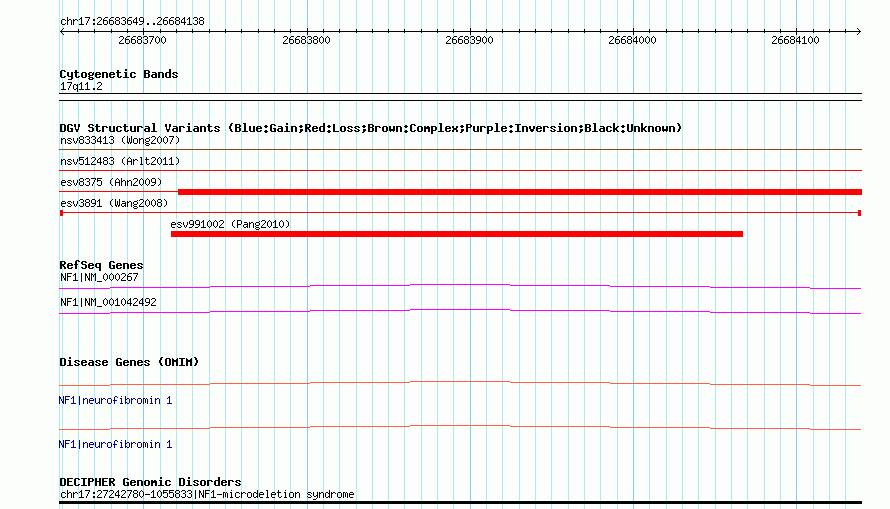This screenshot has height=509, width=890.
Task: Click the lower orange OMIM gene line
Action: [x=460, y=427]
